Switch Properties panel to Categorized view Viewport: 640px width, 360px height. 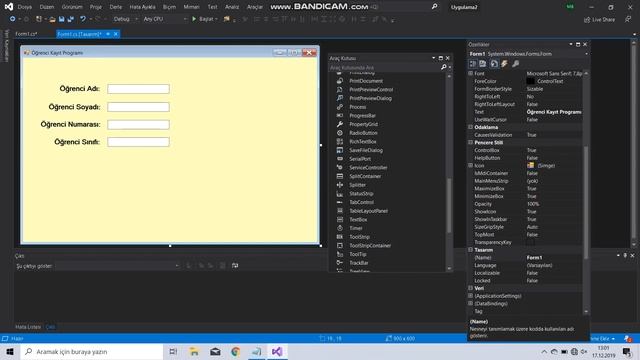tap(473, 64)
